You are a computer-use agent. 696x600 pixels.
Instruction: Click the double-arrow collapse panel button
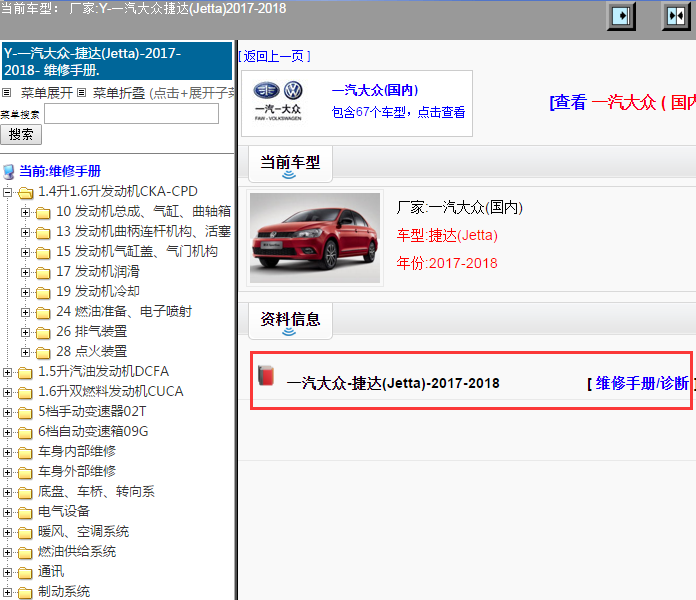tap(676, 16)
